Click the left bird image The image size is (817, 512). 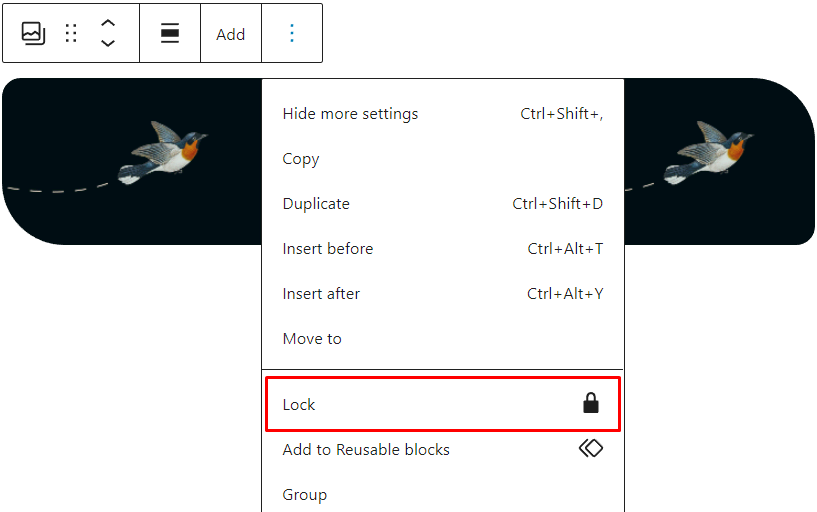(x=162, y=152)
